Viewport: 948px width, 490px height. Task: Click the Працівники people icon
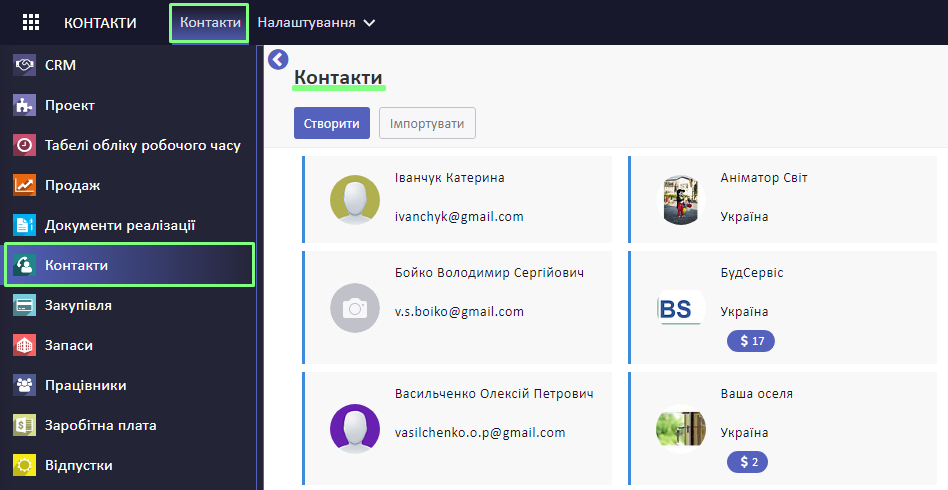pos(25,385)
